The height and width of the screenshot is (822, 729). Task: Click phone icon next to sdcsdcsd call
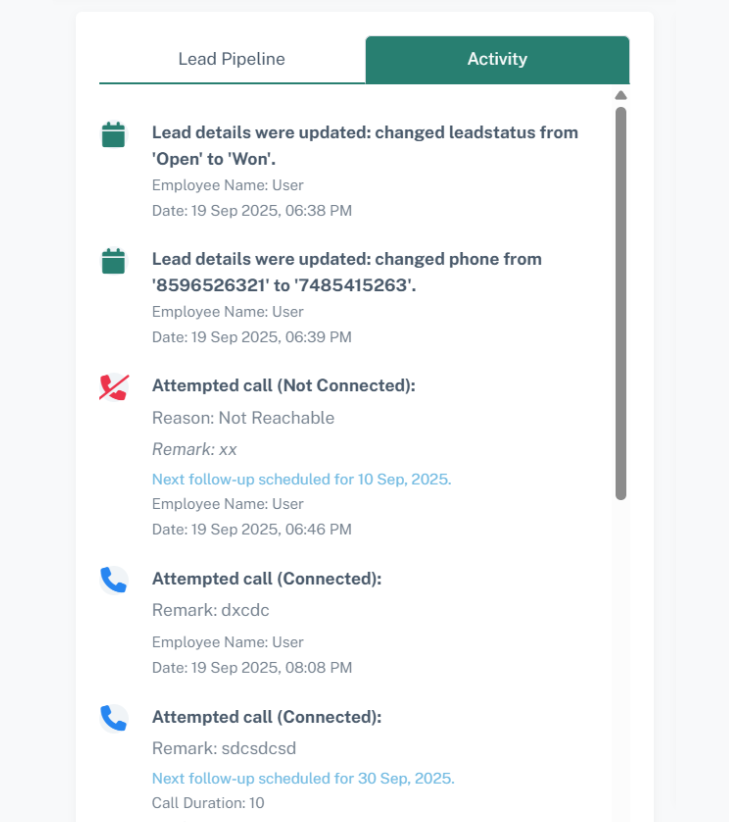[x=113, y=718]
